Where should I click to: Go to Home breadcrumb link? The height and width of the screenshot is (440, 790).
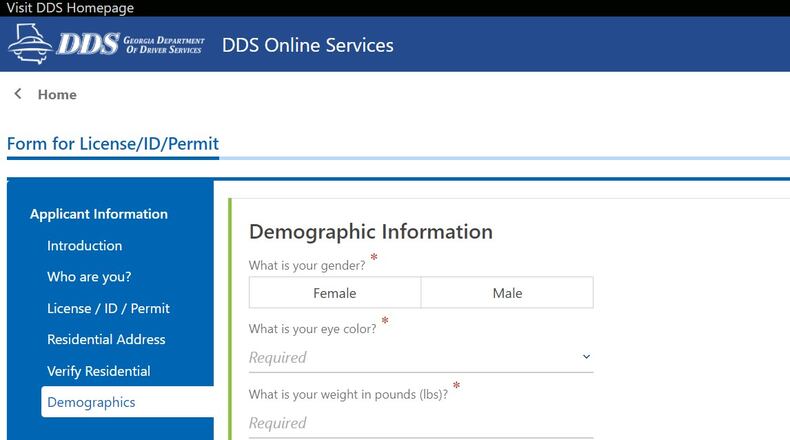coord(57,94)
